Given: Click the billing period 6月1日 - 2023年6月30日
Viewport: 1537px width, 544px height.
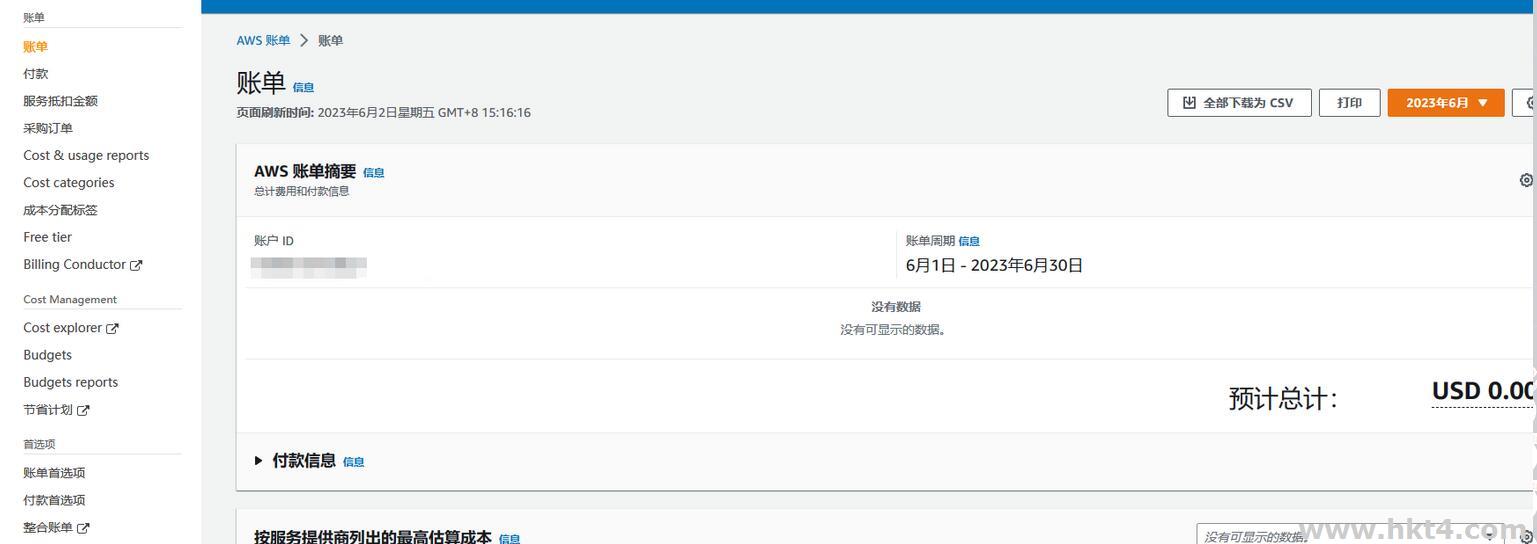Looking at the screenshot, I should 994,265.
